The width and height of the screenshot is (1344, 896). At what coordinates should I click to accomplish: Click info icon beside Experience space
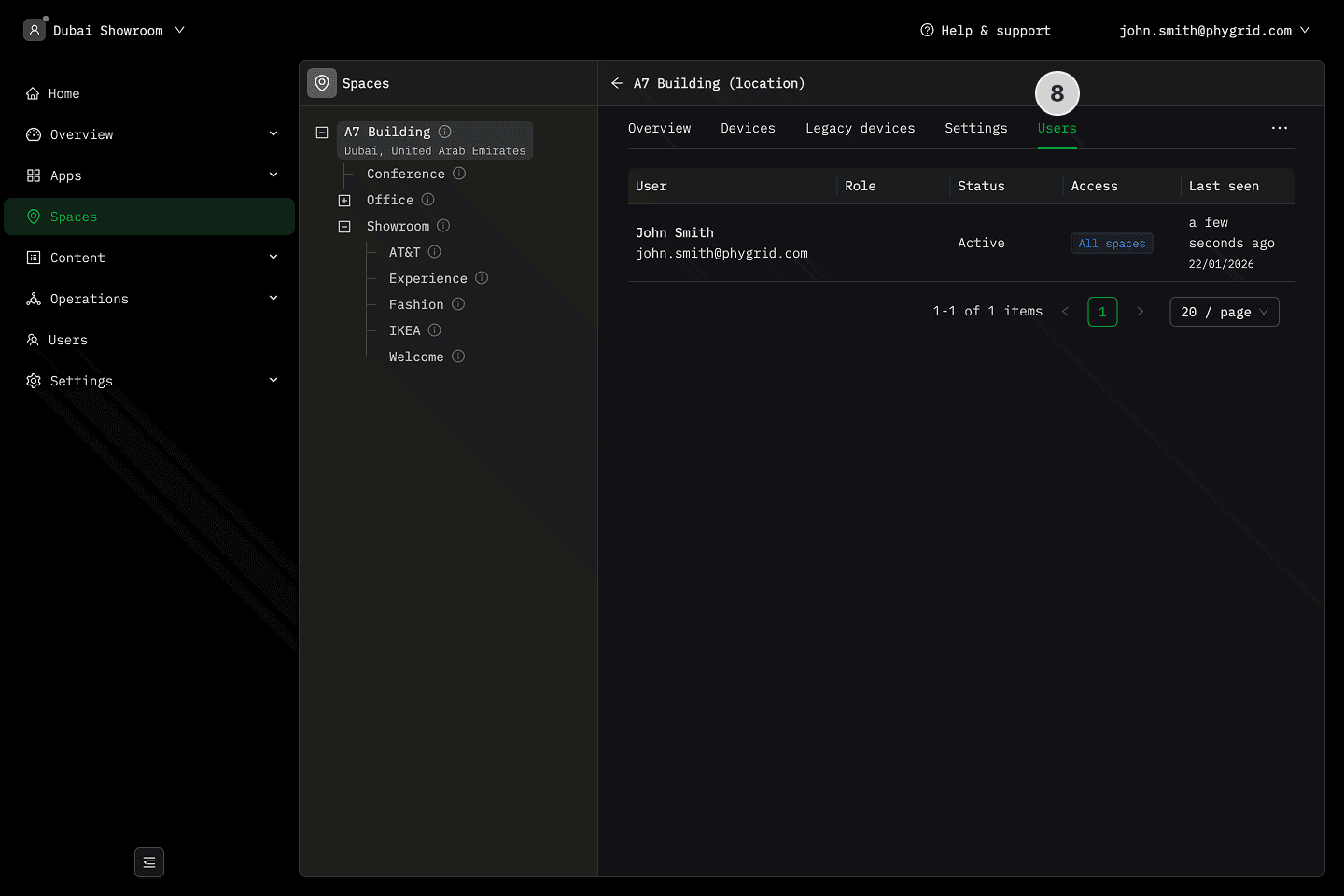[x=482, y=278]
